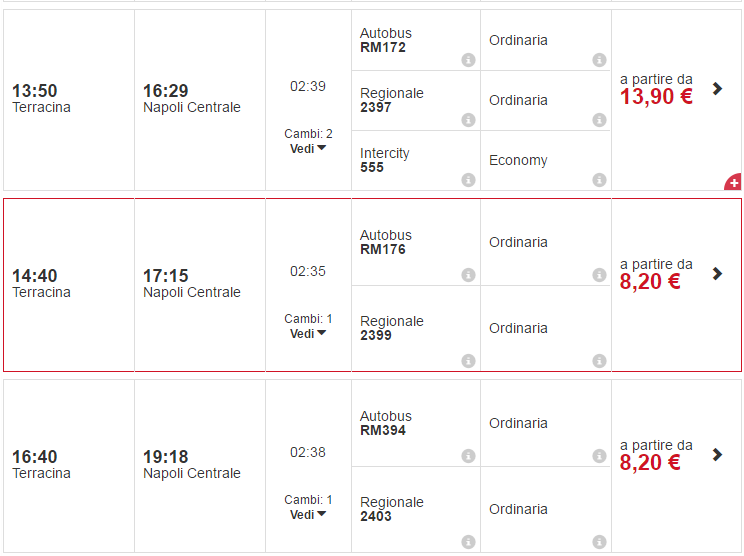Open the 14:40 trip price arrow
This screenshot has width=744, height=556.
[x=717, y=273]
